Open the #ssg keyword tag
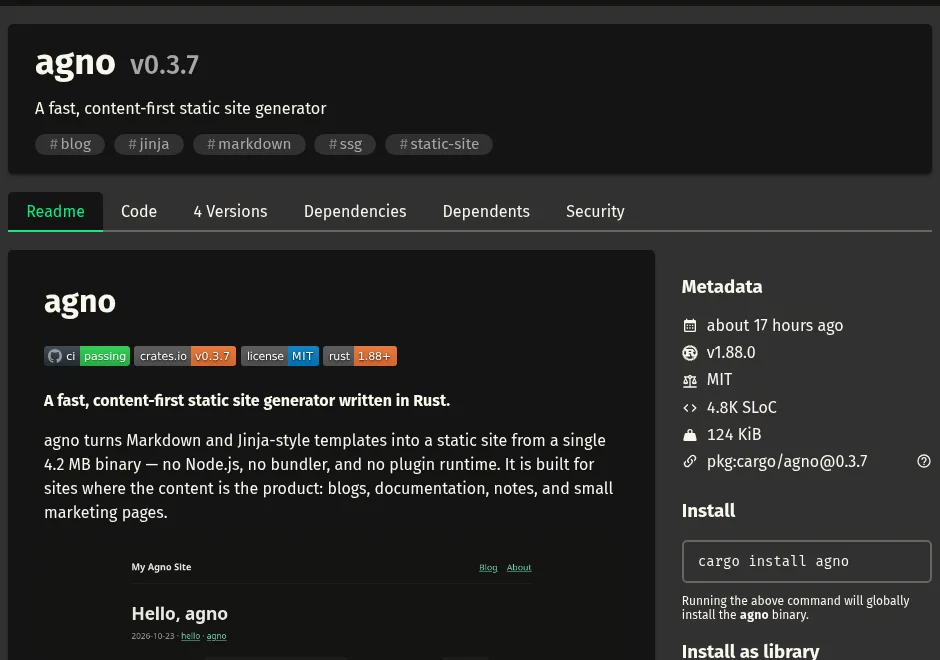 [x=345, y=144]
